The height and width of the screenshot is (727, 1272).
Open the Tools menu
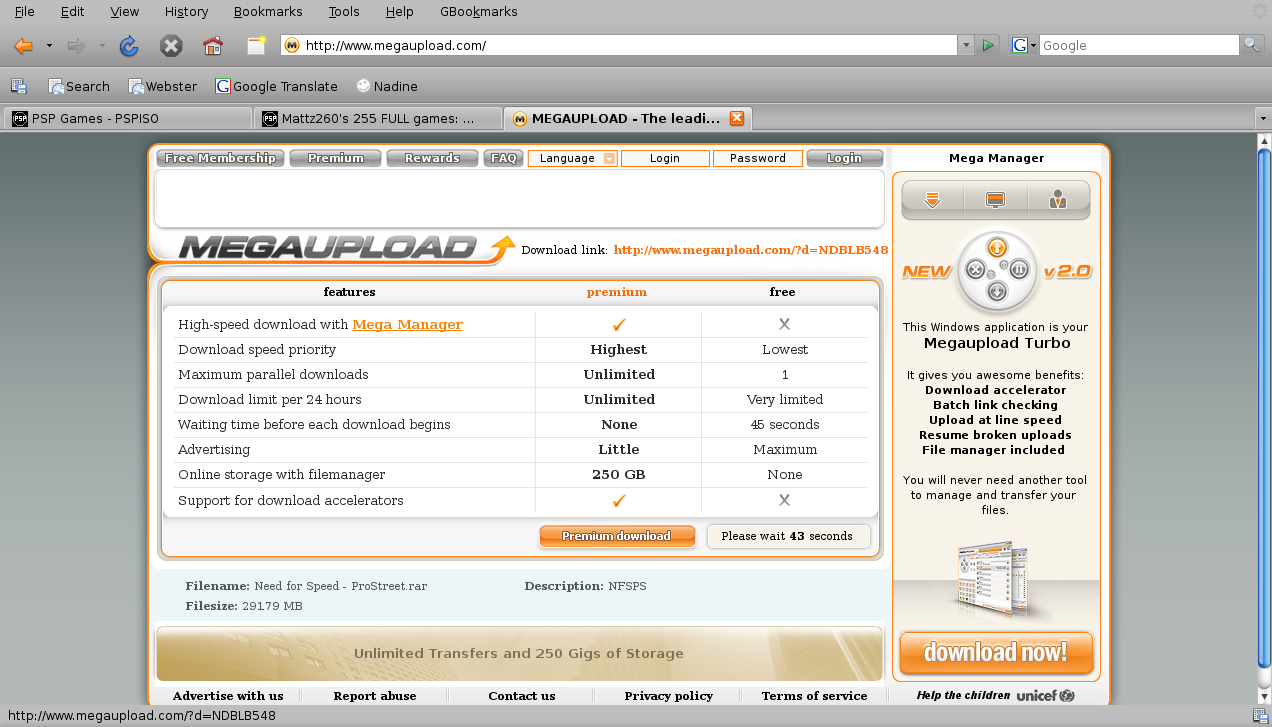(343, 12)
